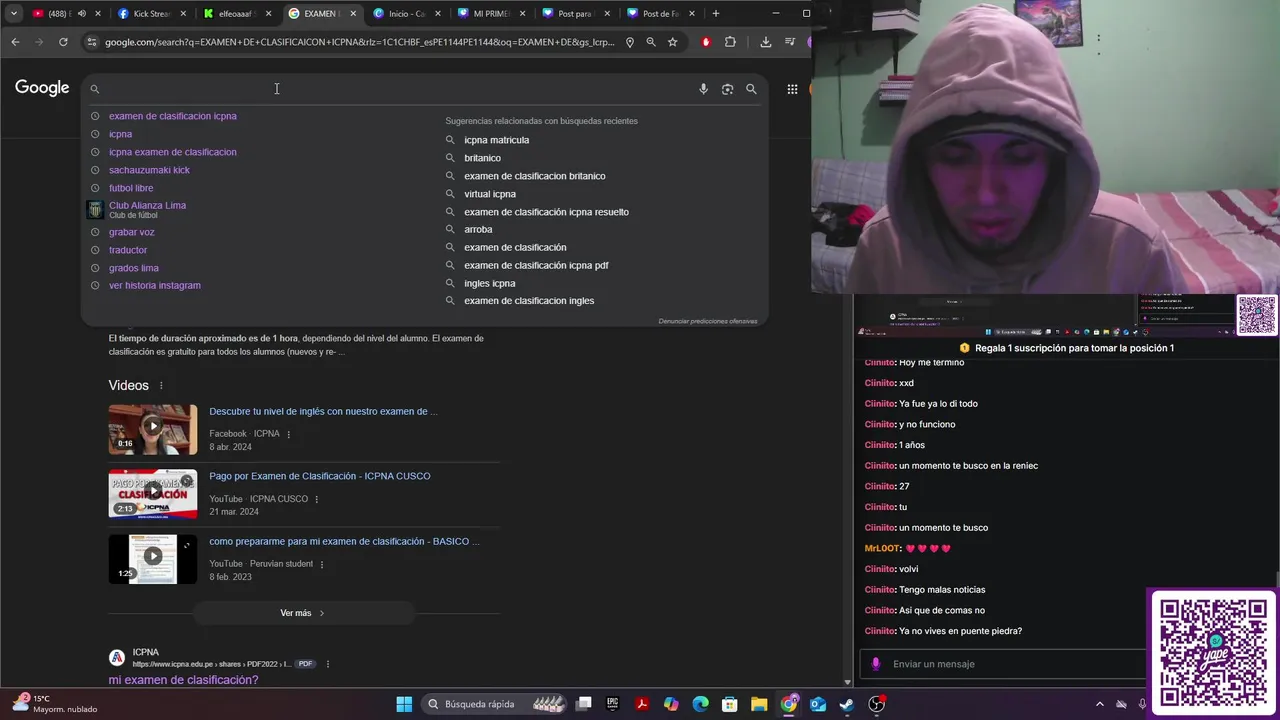The image size is (1280, 720).
Task: Open the Windows Start menu
Action: coord(404,704)
